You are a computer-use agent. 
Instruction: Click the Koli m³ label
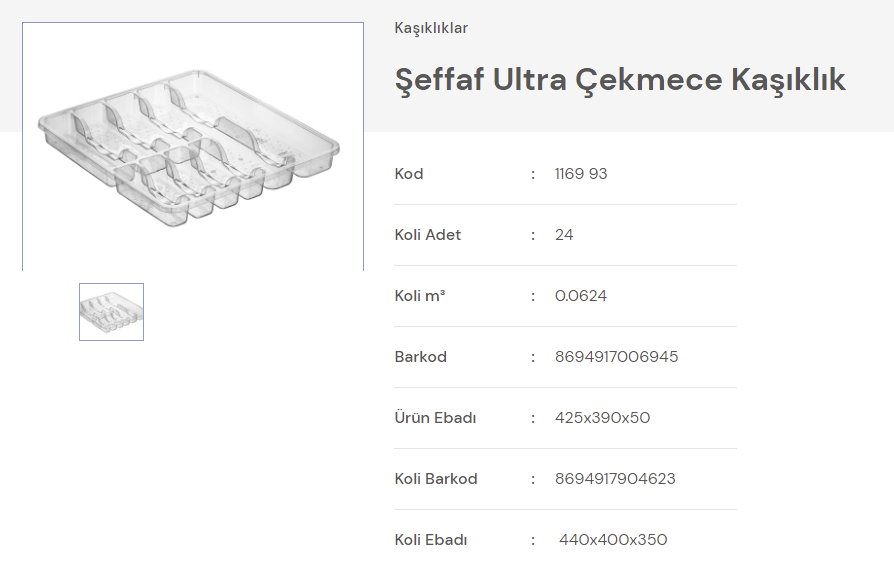coord(420,296)
